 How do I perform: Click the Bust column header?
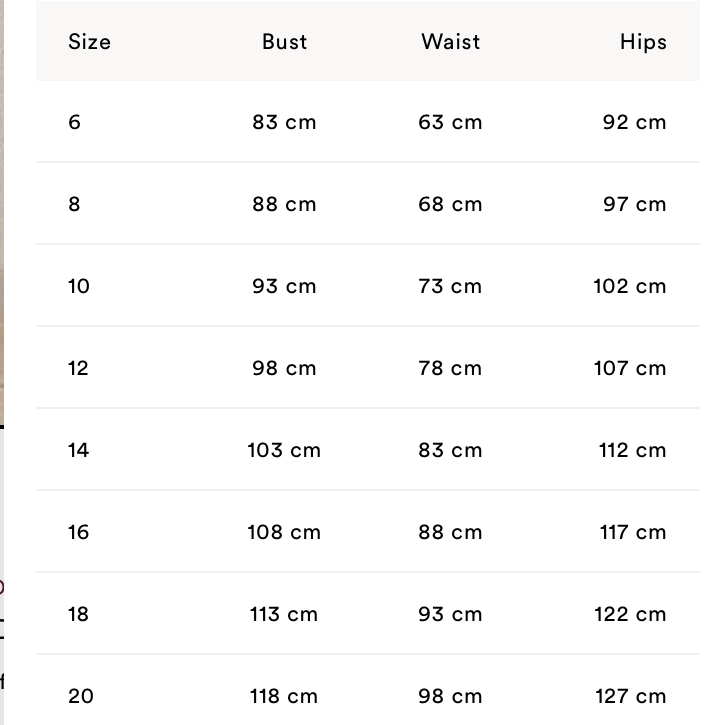pos(284,42)
